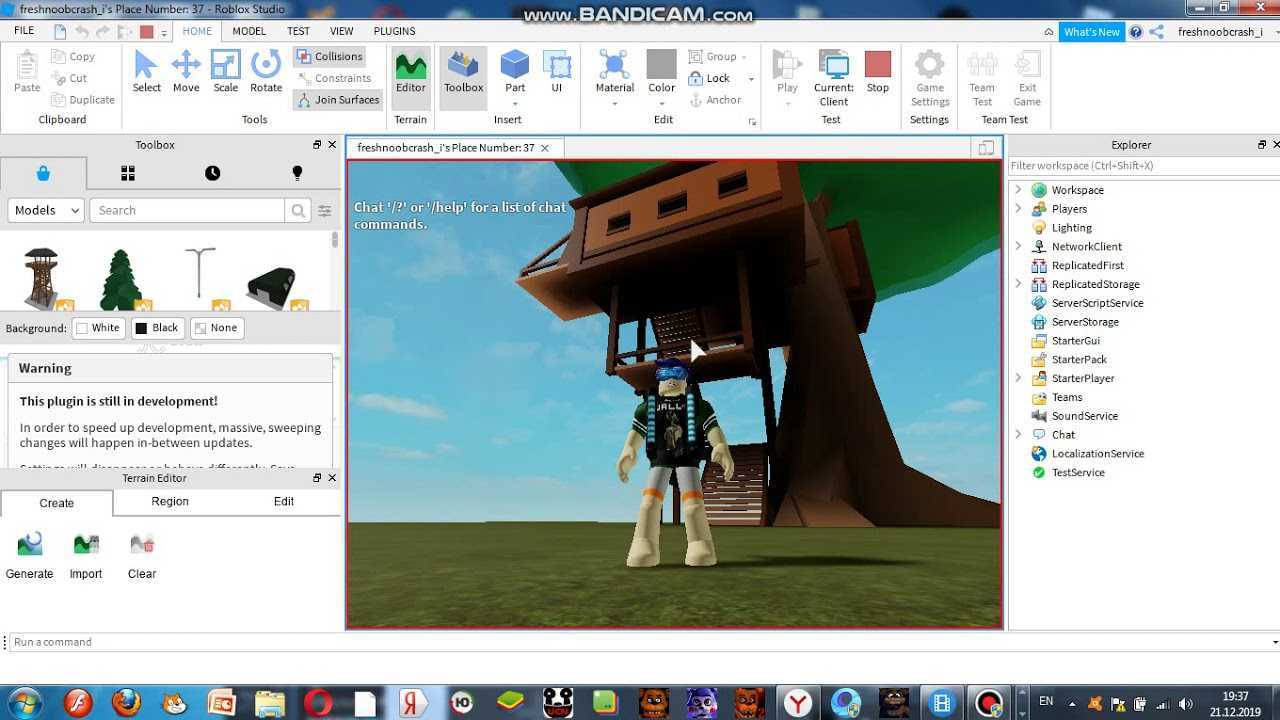Select the pine tree model thumbnail

[x=121, y=279]
